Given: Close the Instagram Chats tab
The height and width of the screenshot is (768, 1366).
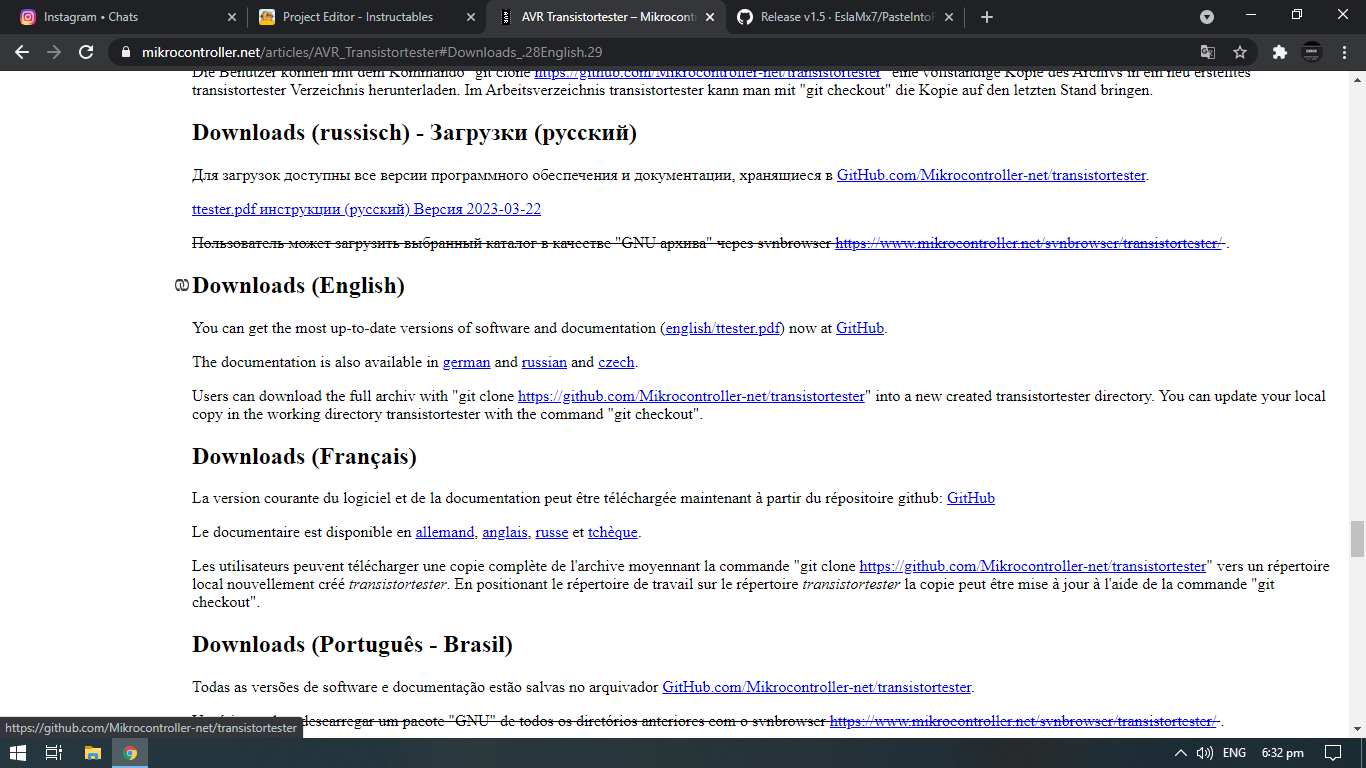Looking at the screenshot, I should [231, 17].
